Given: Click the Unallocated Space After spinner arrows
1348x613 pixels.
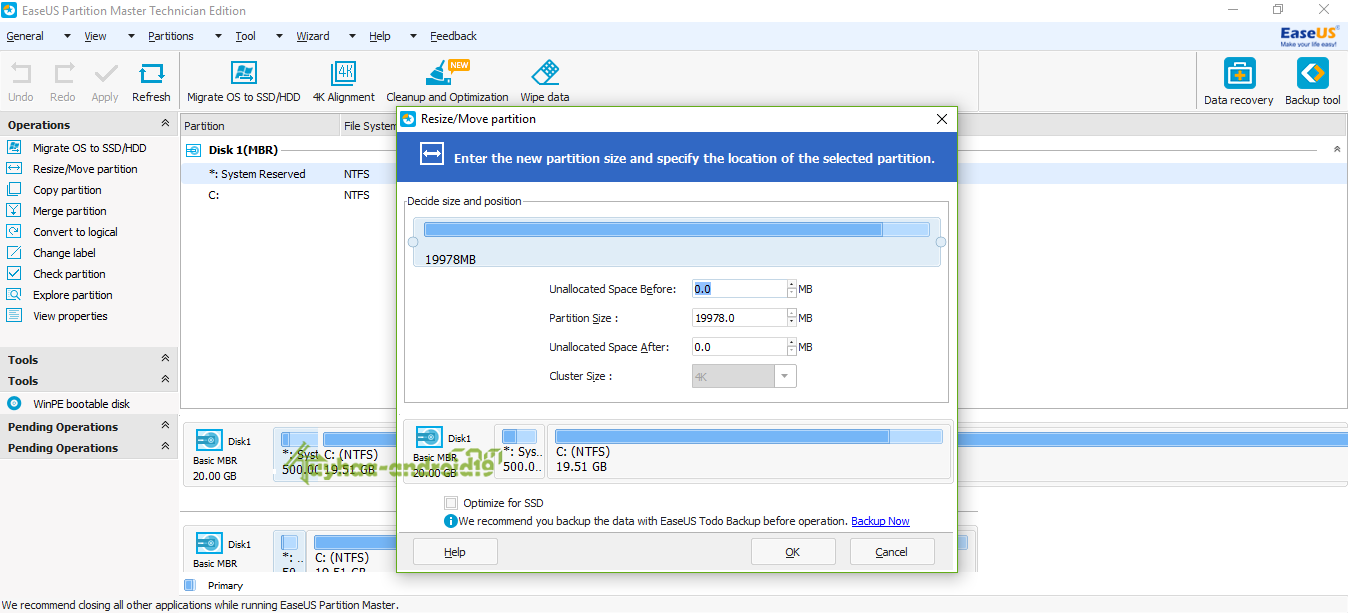Looking at the screenshot, I should point(792,347).
